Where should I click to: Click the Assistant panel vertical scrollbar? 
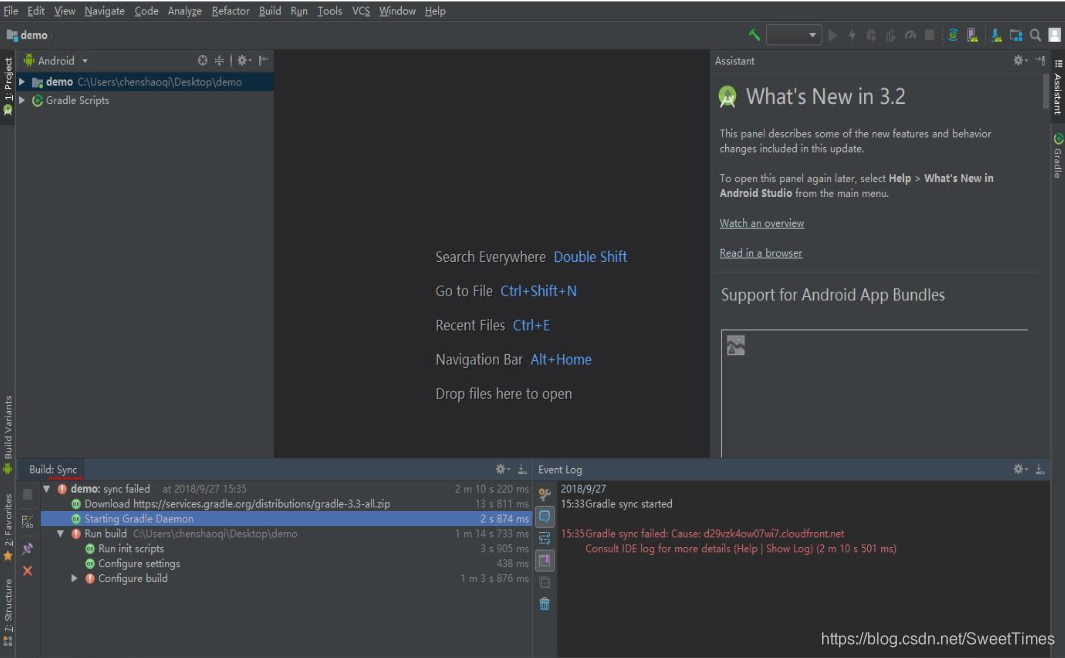pos(1045,91)
